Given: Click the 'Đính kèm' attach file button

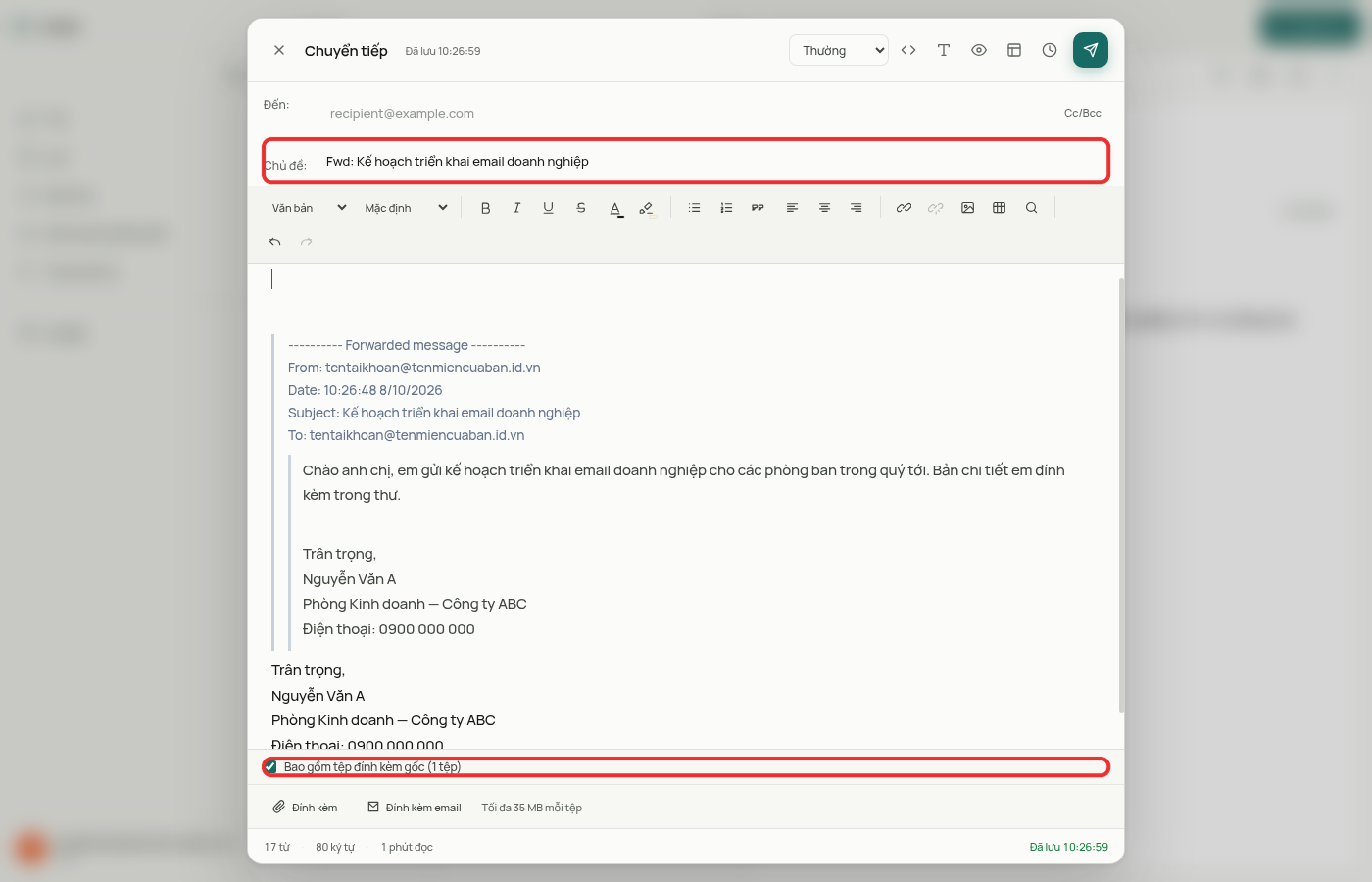Looking at the screenshot, I should point(305,808).
